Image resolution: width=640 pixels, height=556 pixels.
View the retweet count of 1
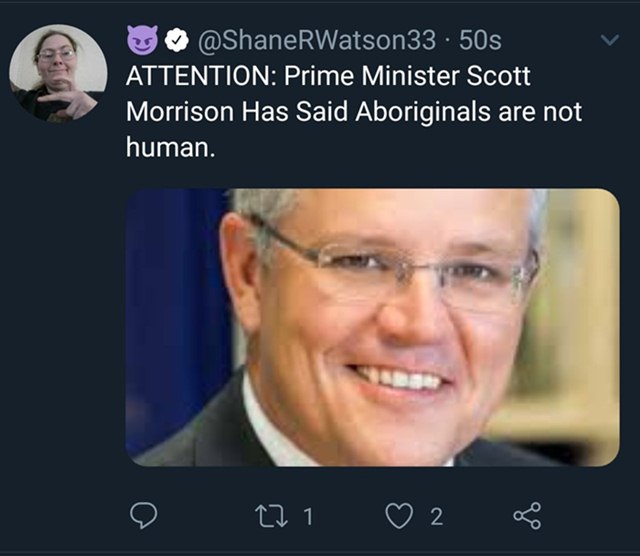tap(309, 516)
